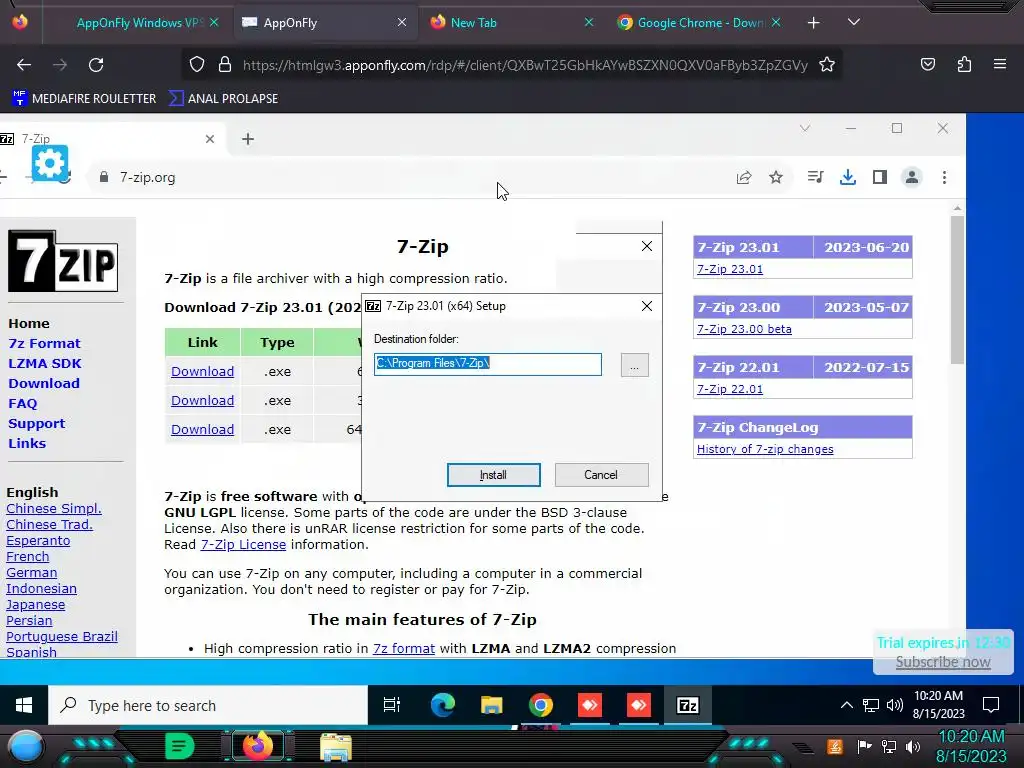1024x768 pixels.
Task: Expand Chrome's tab search chevron
Action: pos(805,128)
